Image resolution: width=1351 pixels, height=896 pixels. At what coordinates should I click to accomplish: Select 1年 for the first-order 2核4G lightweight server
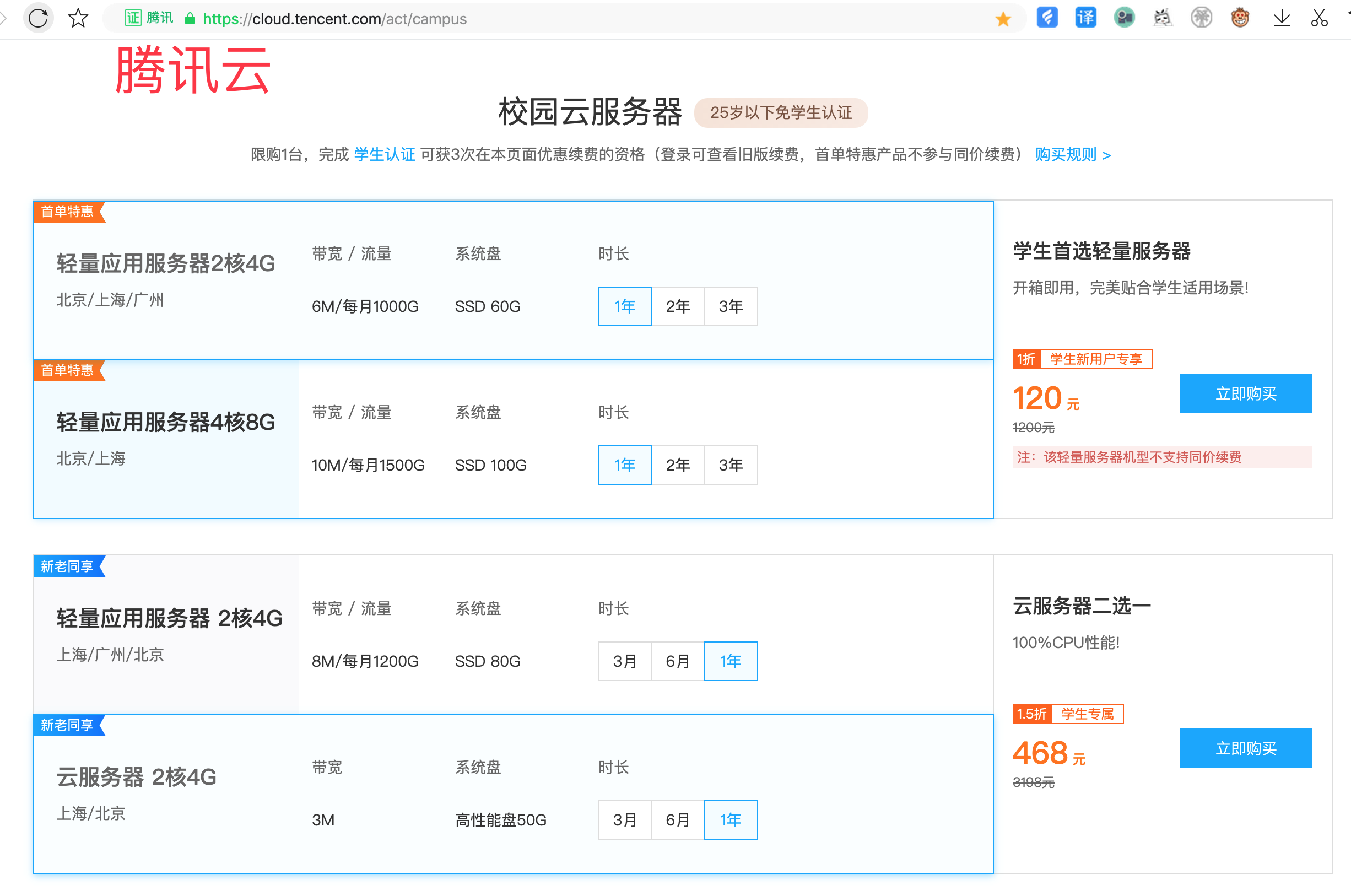point(625,306)
